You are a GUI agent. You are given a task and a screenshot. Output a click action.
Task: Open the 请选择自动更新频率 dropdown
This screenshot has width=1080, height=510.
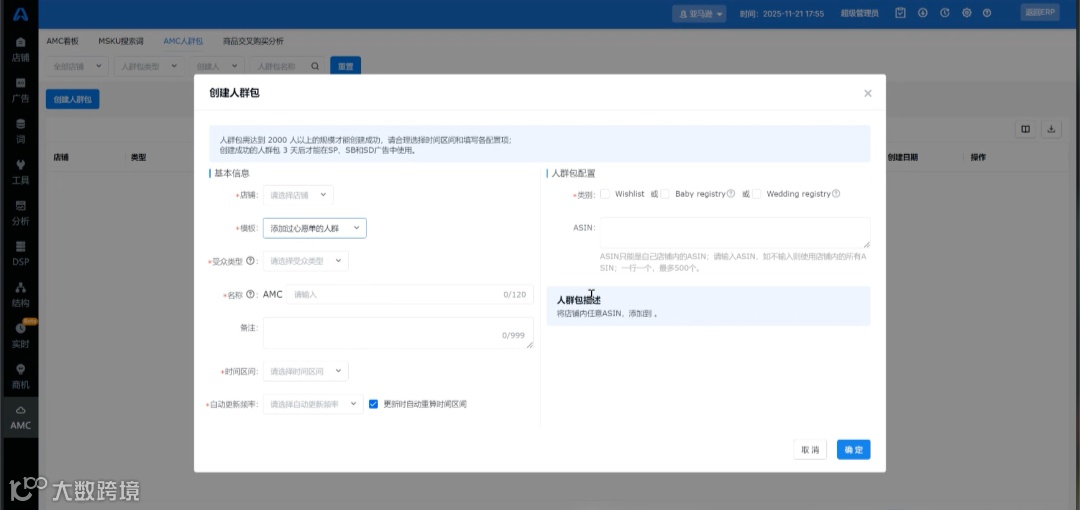[313, 404]
